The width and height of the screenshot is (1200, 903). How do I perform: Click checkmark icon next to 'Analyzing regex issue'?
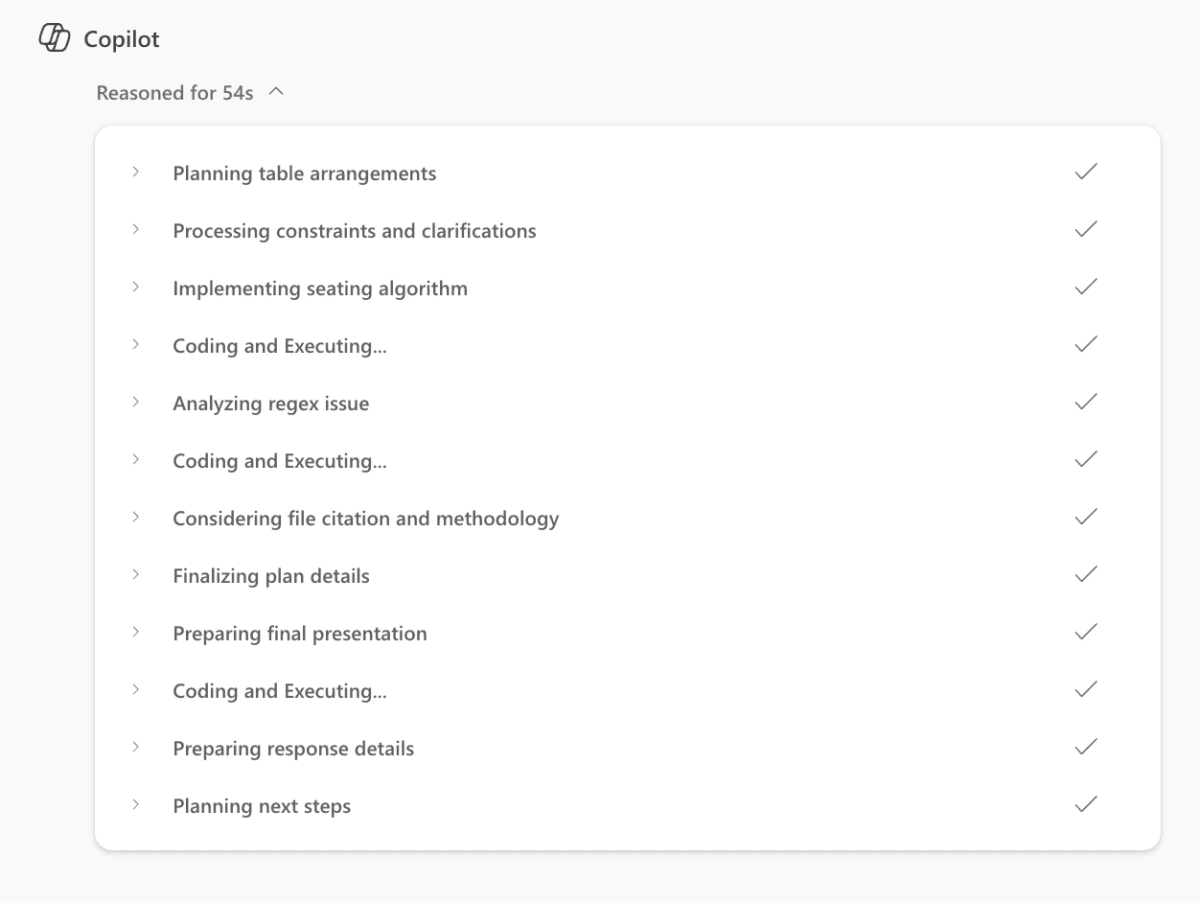pos(1085,402)
